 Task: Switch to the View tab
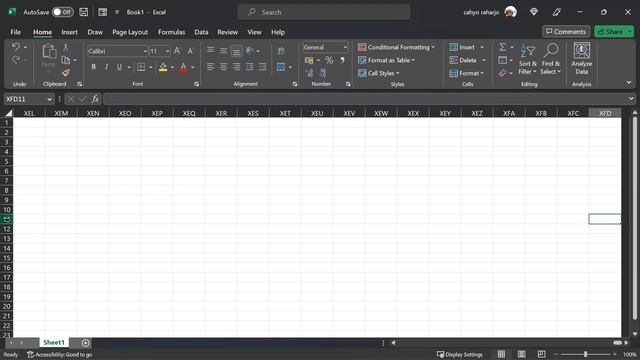254,32
